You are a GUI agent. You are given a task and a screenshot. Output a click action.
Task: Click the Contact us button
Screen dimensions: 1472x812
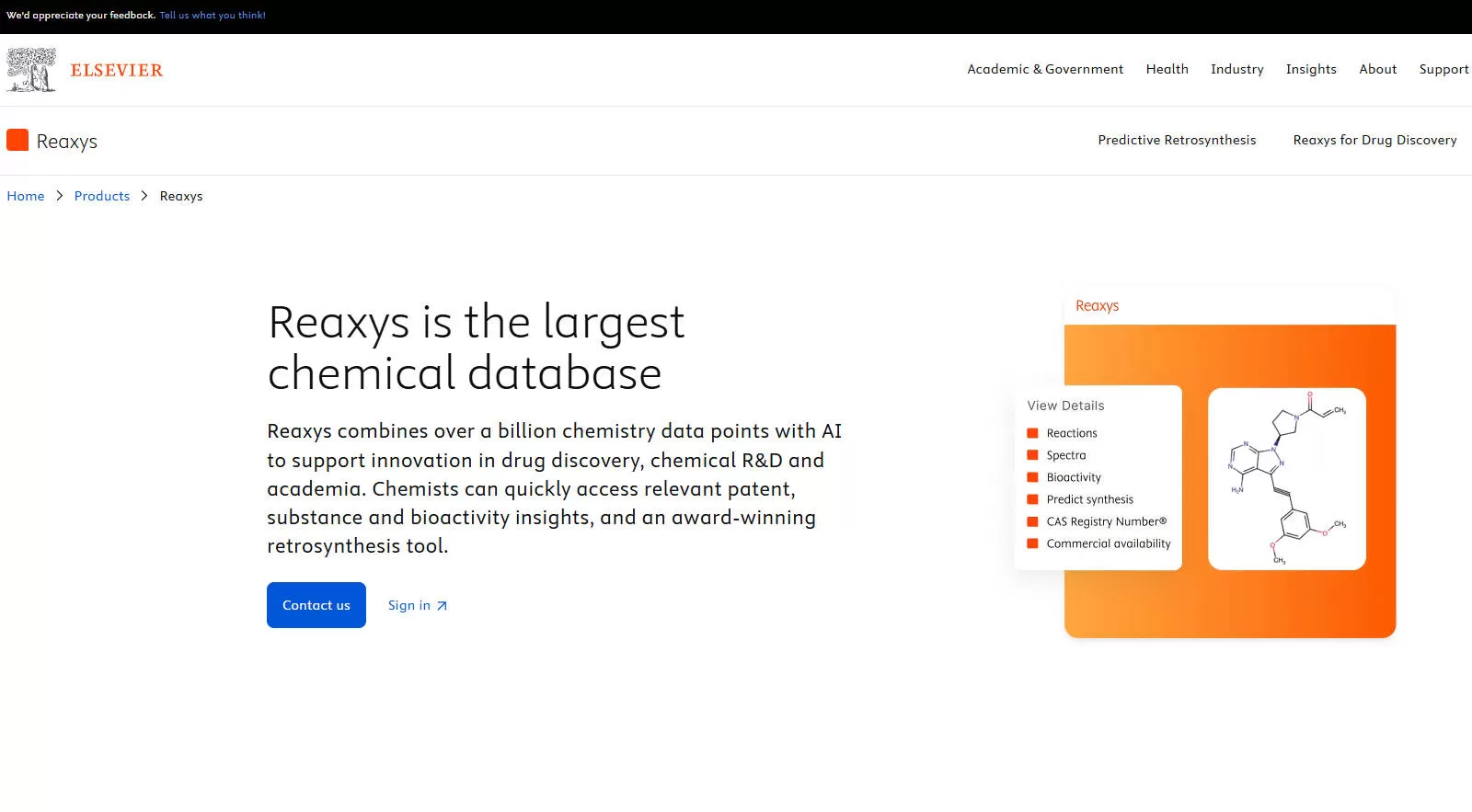316,605
